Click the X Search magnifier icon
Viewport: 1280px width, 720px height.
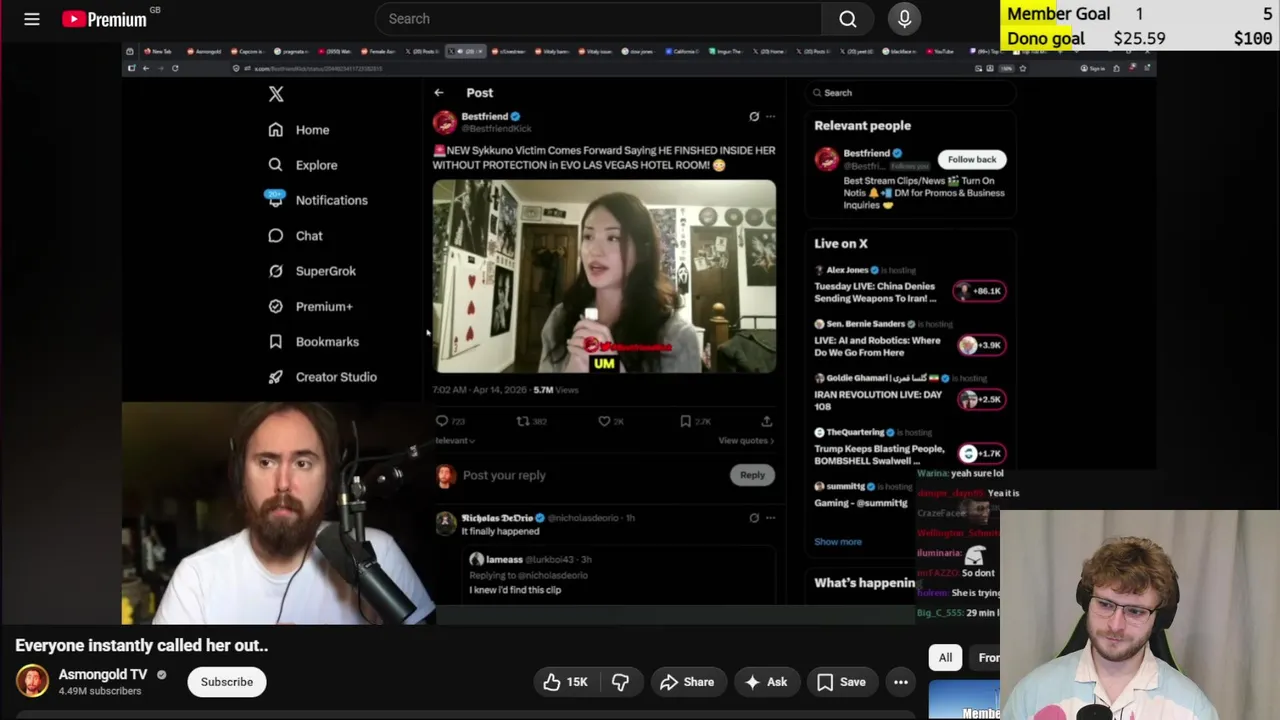click(x=818, y=93)
